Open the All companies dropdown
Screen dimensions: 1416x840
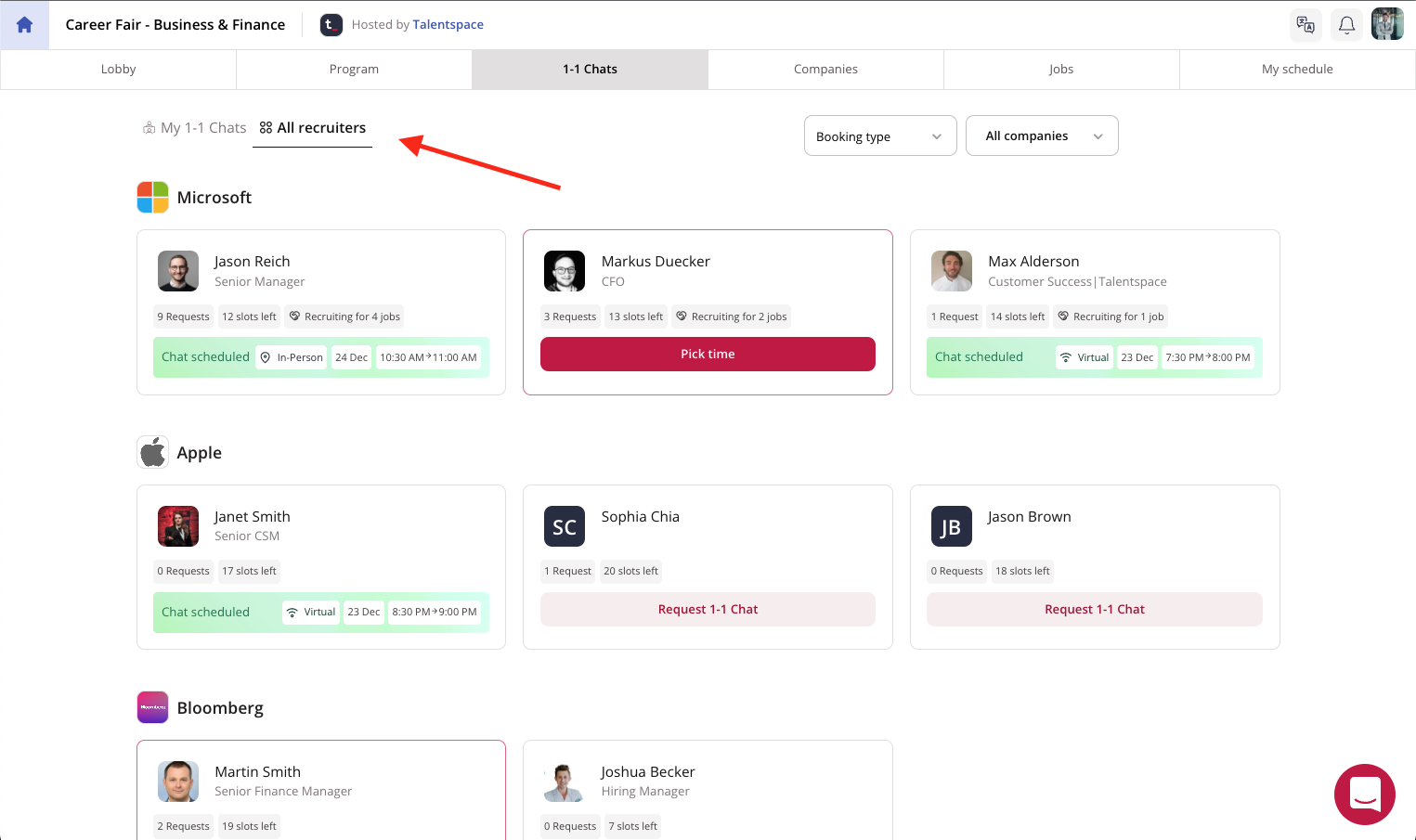[x=1042, y=136]
